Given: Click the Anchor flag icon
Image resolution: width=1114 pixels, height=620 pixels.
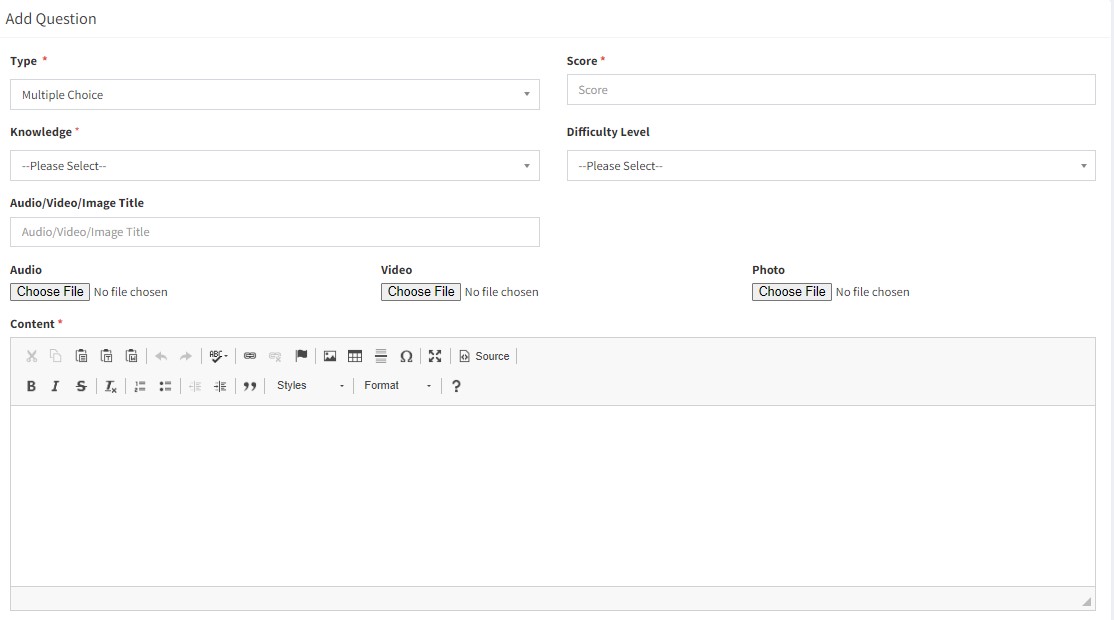Looking at the screenshot, I should point(301,356).
